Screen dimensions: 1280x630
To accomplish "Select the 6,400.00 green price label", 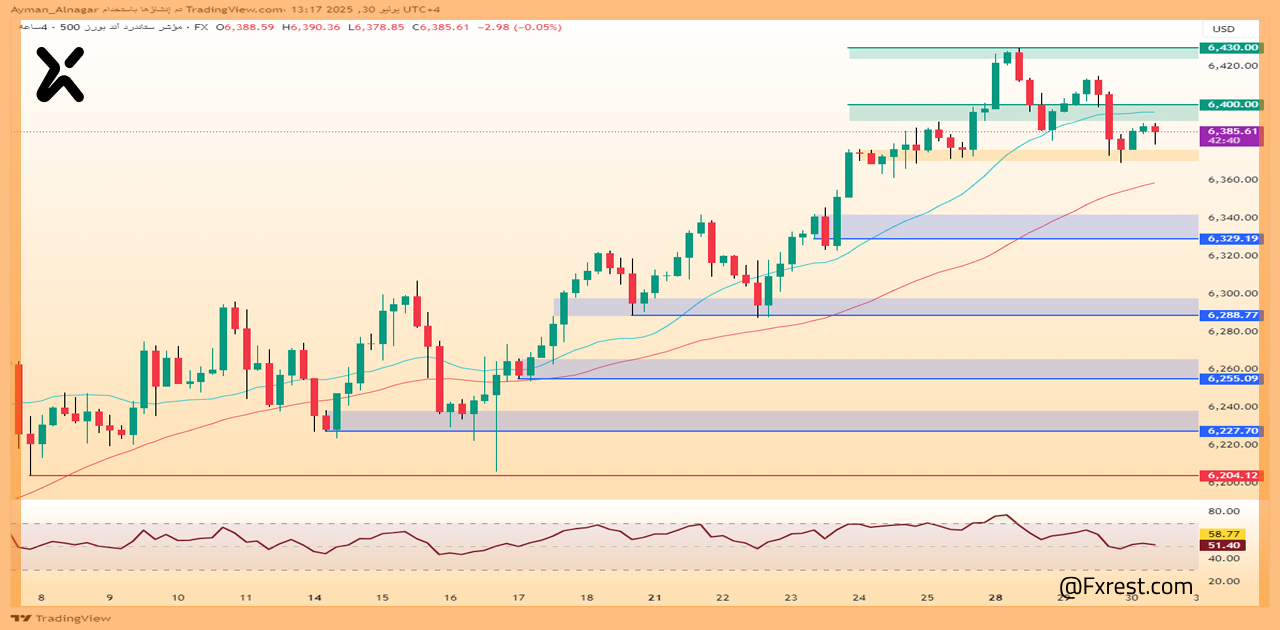I will pos(1231,104).
